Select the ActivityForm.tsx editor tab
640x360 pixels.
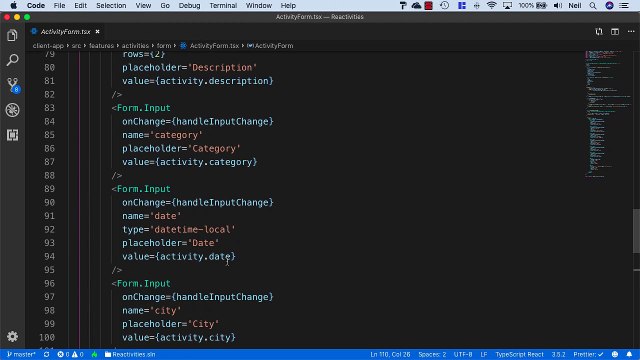(65, 31)
